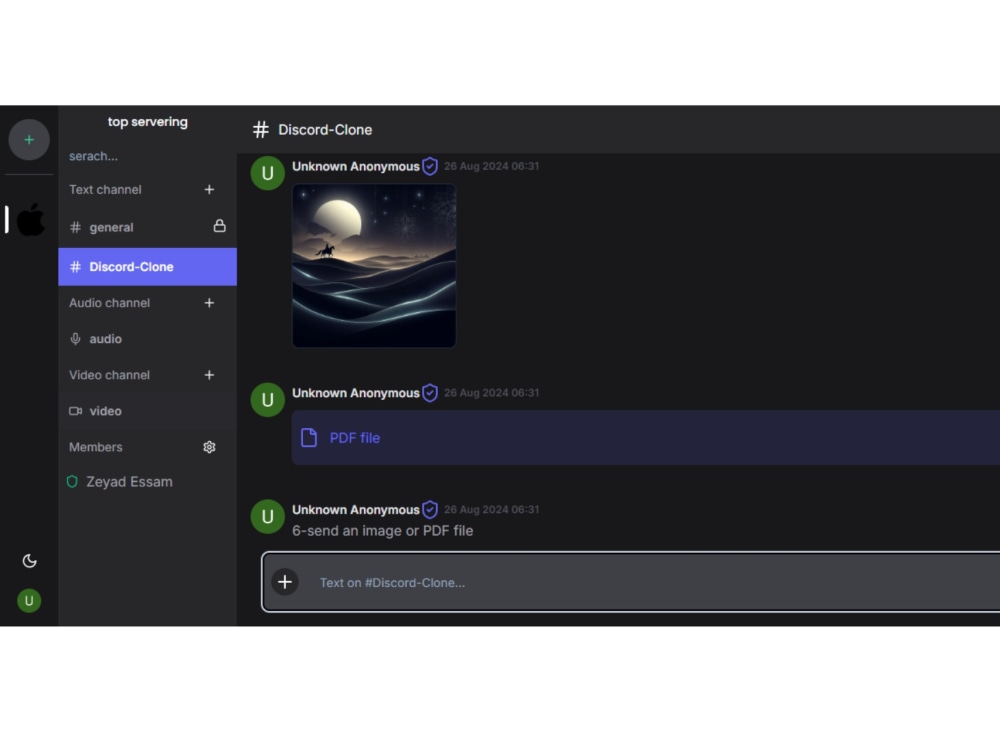Click the avatar on the image message

click(267, 173)
